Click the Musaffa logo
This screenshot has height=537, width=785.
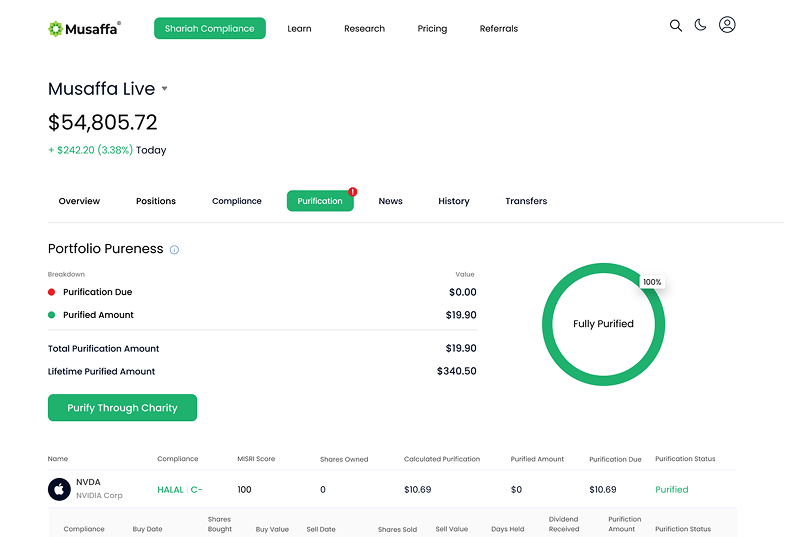point(84,29)
